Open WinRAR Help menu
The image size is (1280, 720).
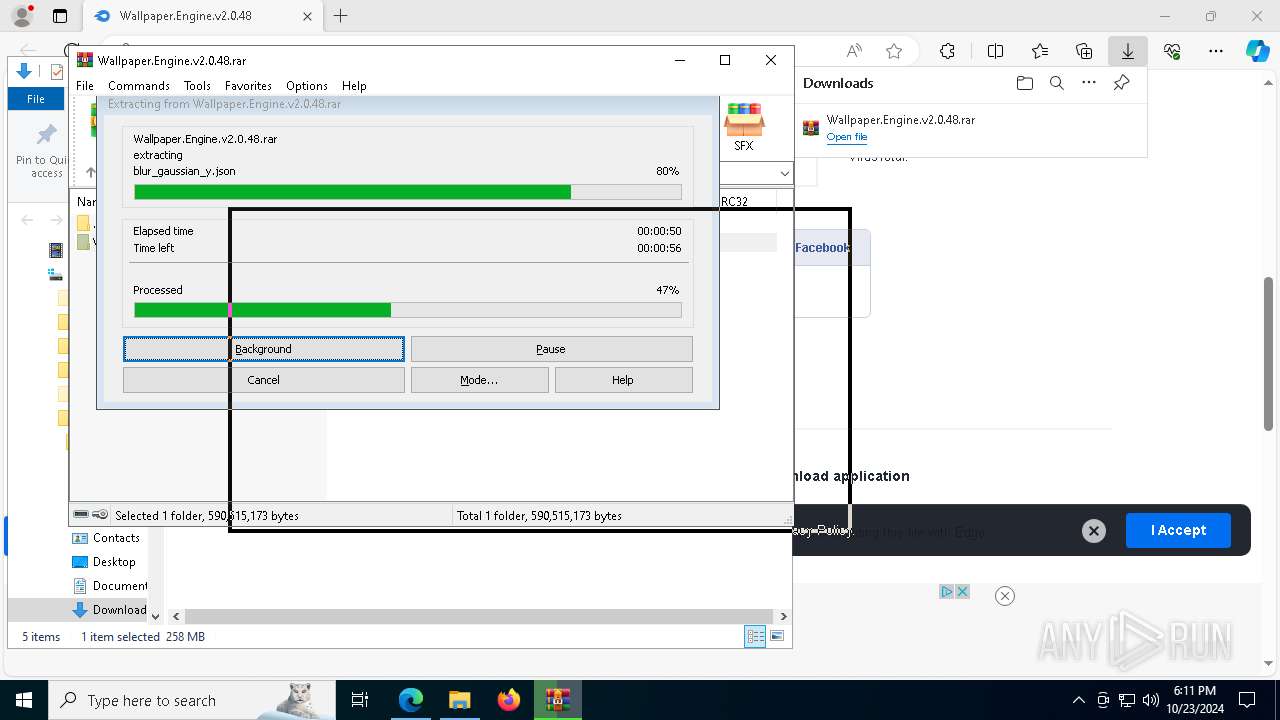[354, 86]
